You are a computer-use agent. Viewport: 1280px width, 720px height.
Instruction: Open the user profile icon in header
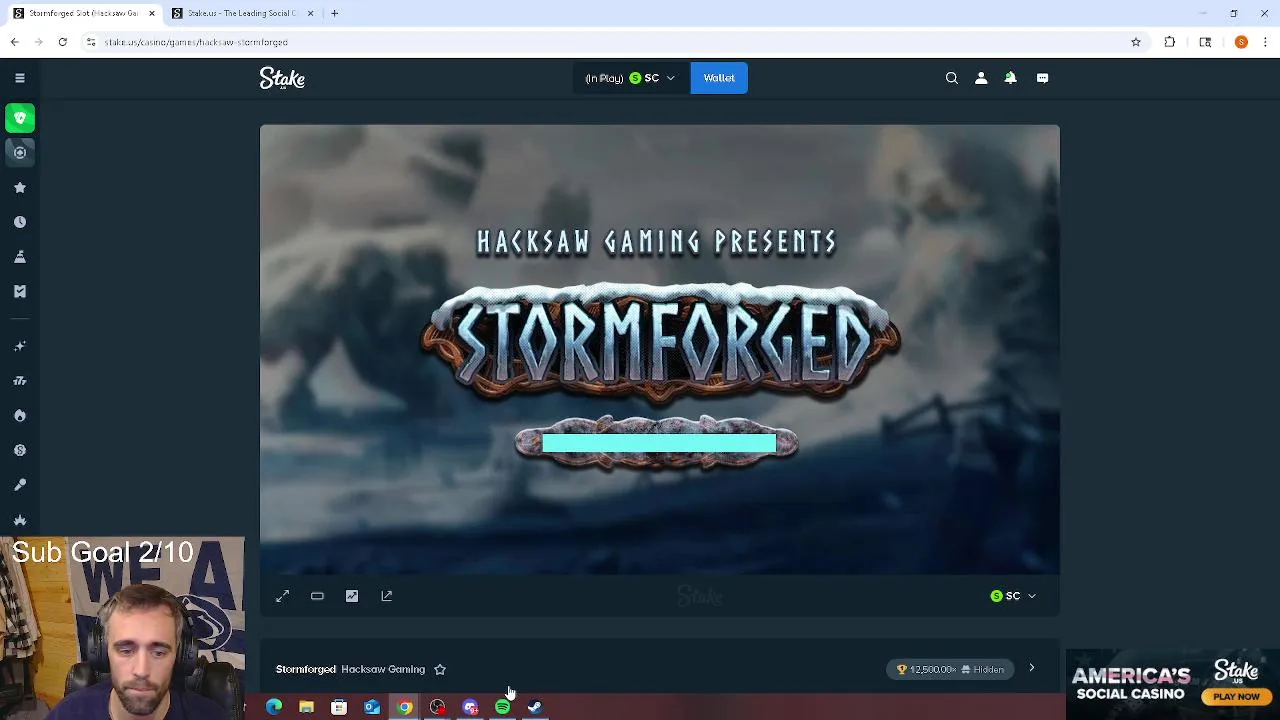click(x=981, y=78)
